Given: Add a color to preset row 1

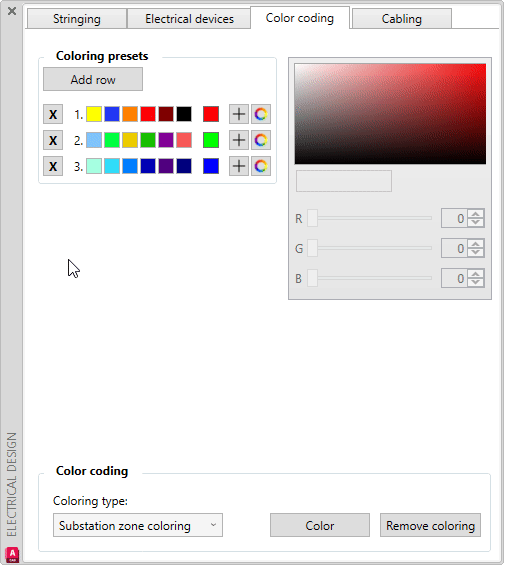Looking at the screenshot, I should 239,114.
